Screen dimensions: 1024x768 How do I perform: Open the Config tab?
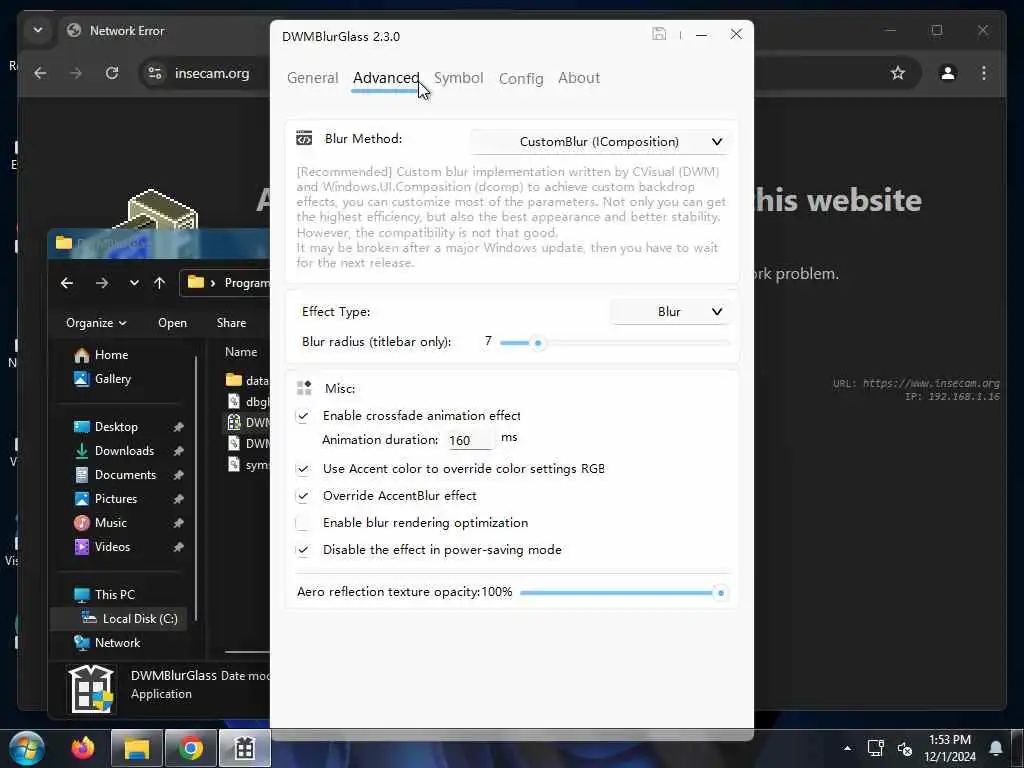click(520, 78)
